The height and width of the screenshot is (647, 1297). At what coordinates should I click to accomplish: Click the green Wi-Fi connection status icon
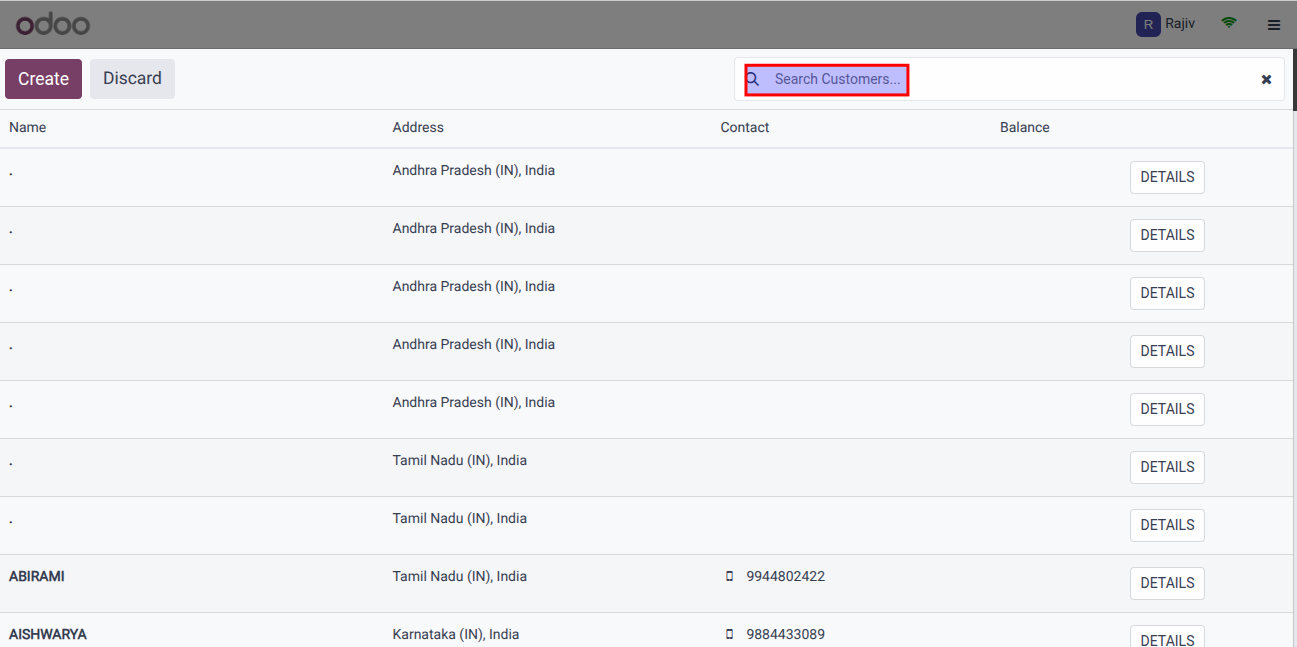pyautogui.click(x=1229, y=23)
